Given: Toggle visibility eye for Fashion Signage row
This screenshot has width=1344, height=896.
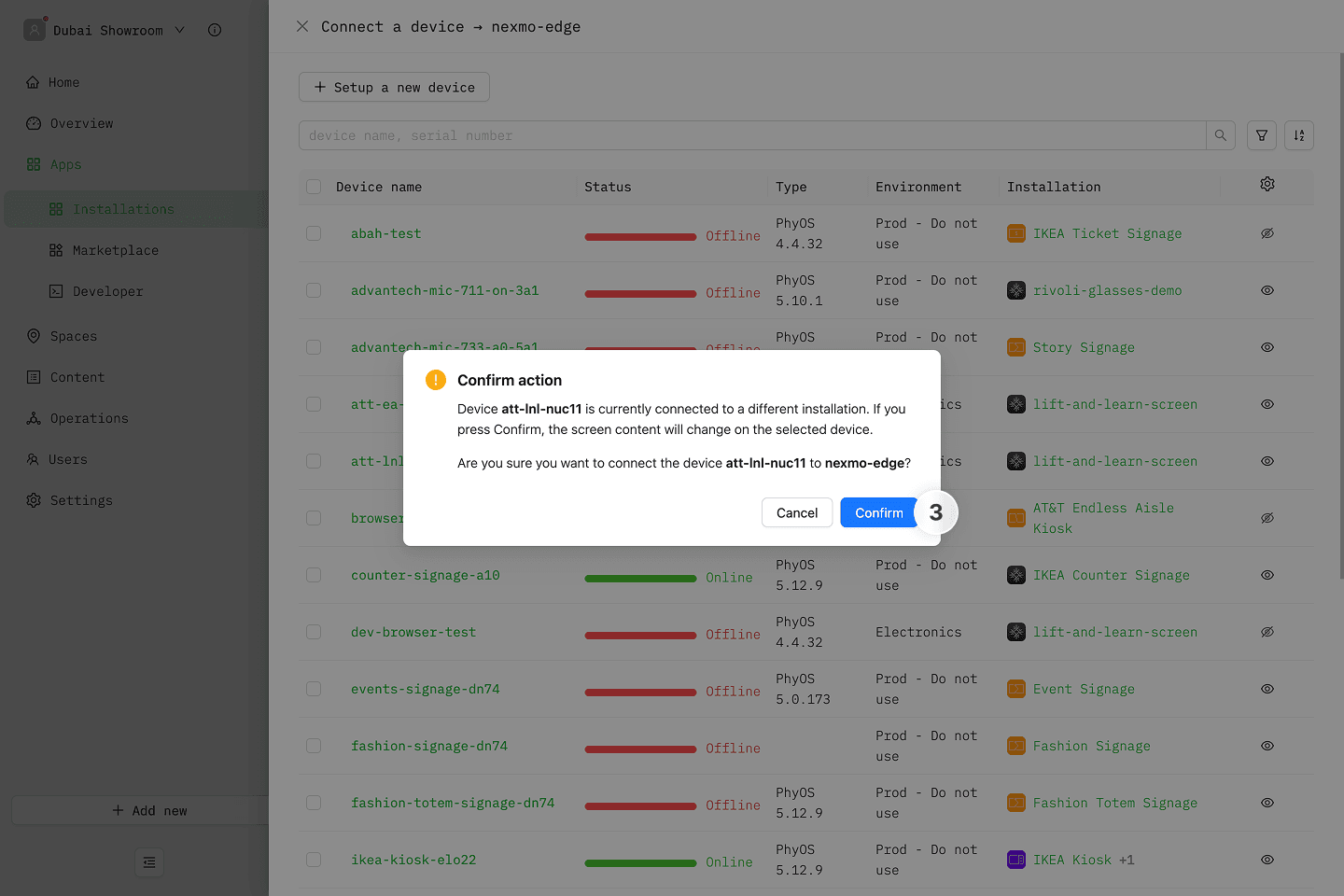Looking at the screenshot, I should (x=1267, y=746).
